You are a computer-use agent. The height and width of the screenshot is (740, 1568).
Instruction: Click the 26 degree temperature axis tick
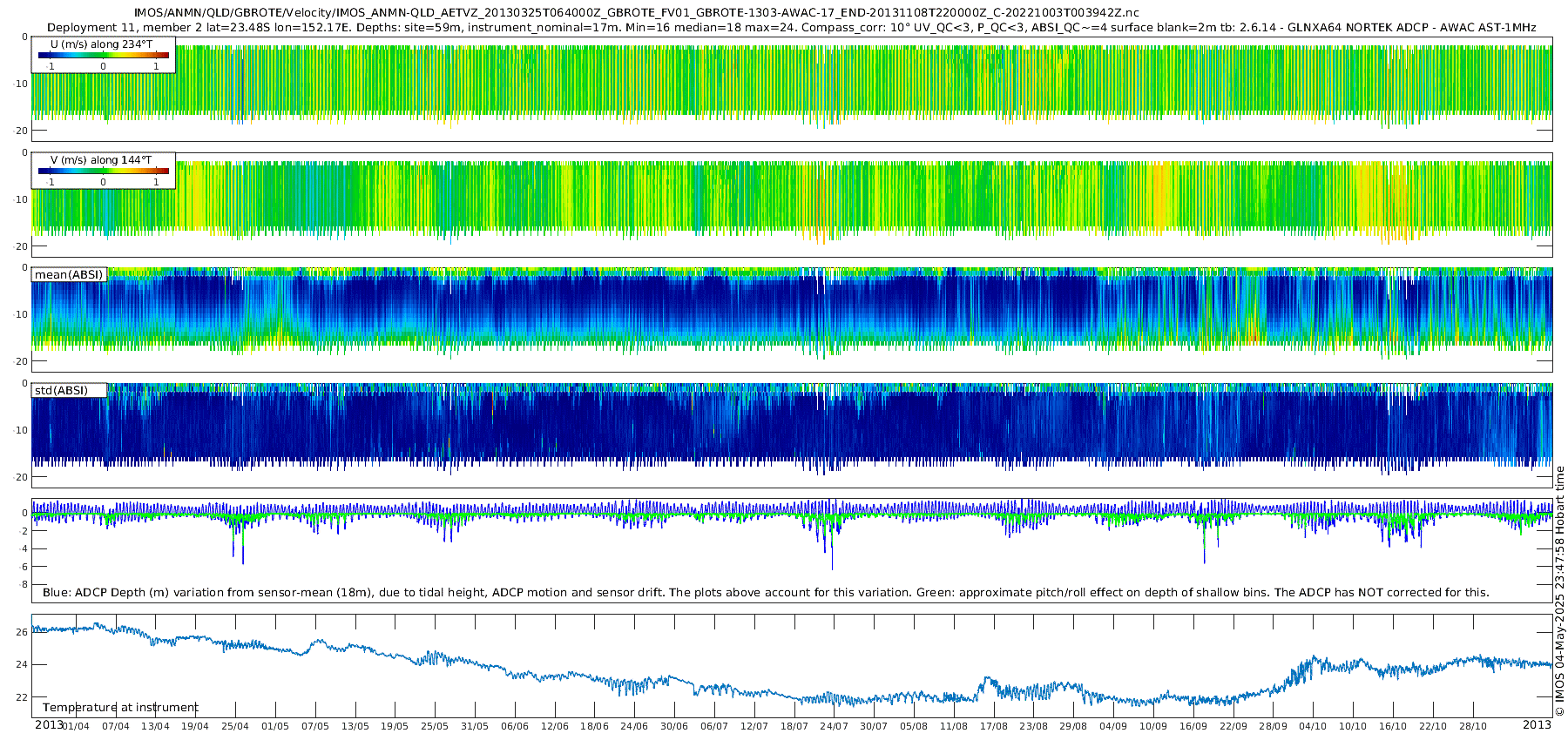coord(22,633)
